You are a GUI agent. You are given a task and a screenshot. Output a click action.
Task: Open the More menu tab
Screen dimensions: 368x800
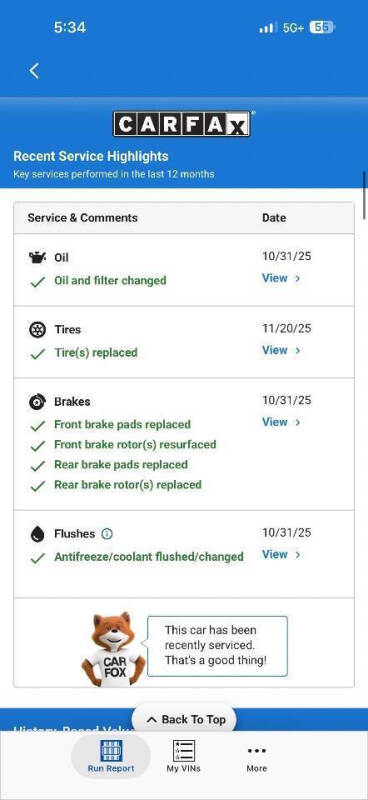pos(257,756)
